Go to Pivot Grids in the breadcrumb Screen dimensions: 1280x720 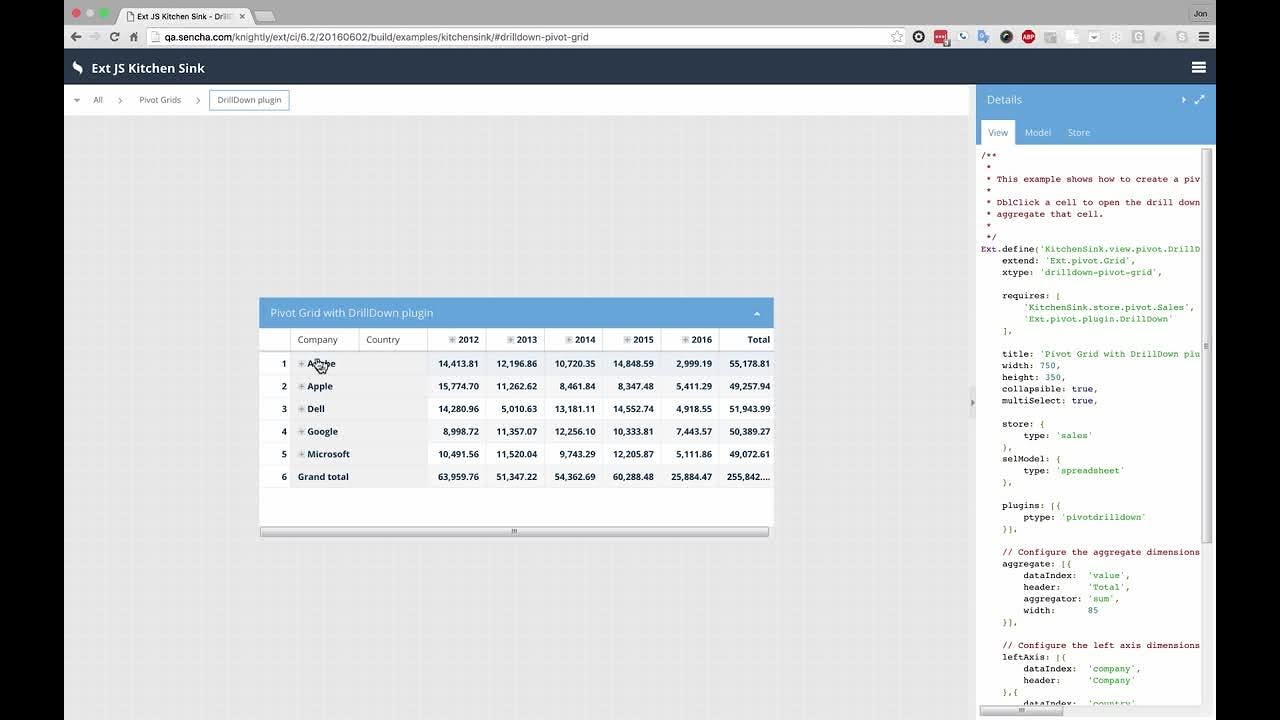(x=160, y=100)
